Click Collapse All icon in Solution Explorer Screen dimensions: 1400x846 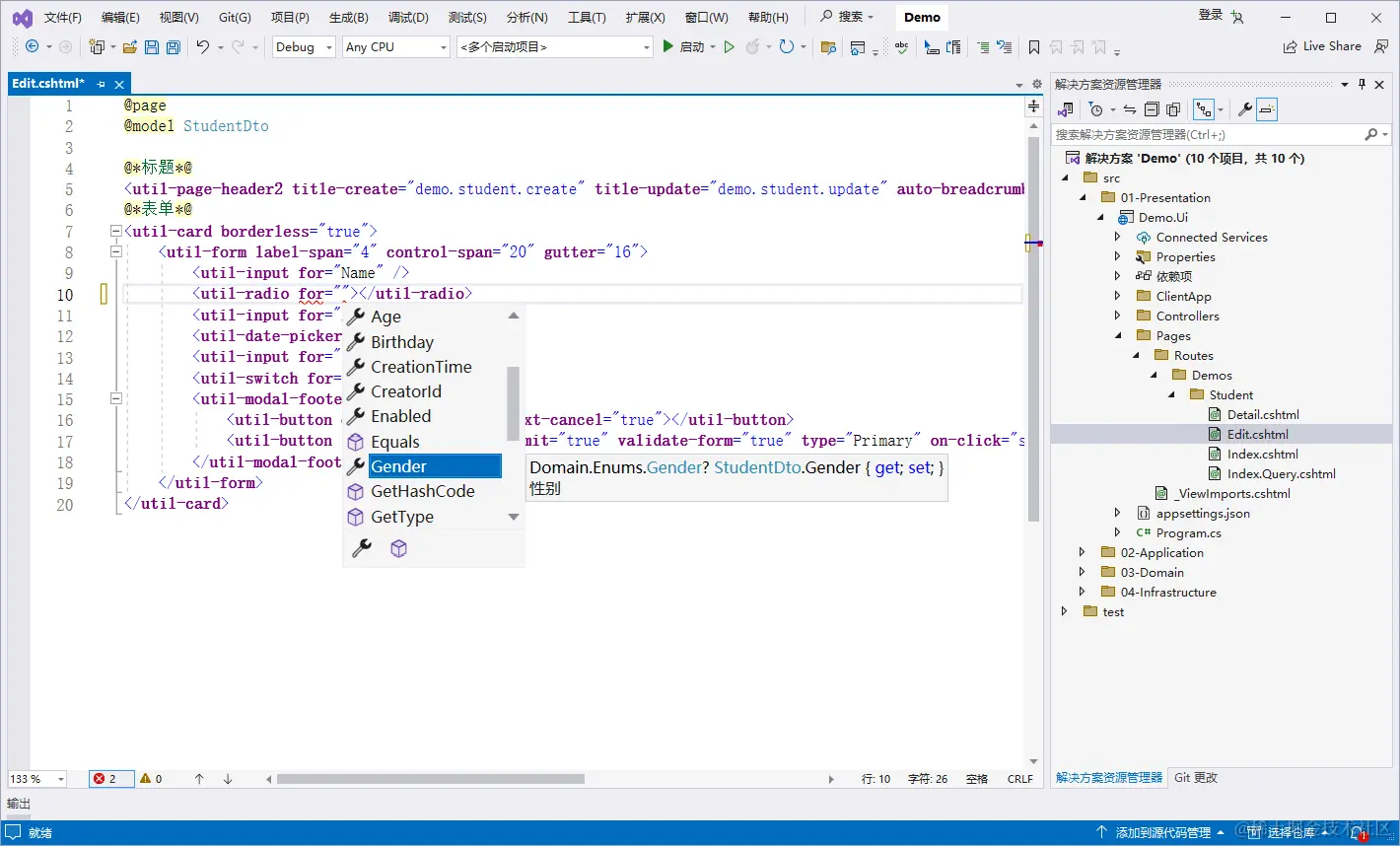[x=1152, y=109]
